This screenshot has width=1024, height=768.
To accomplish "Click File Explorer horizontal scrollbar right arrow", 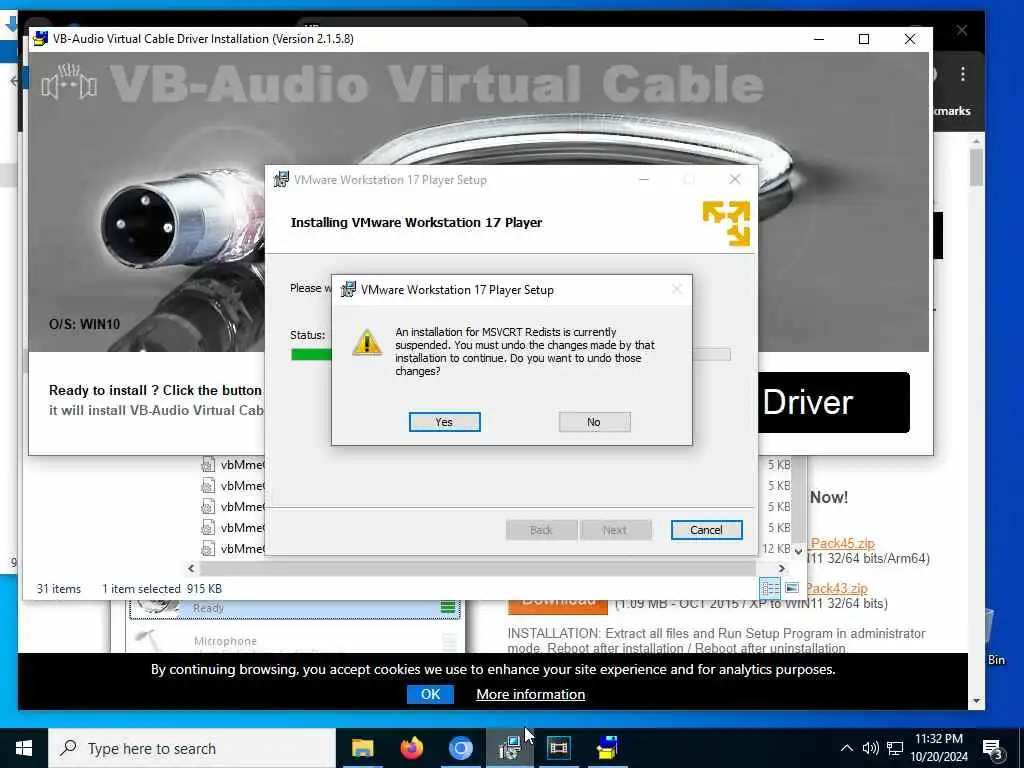I will pos(781,568).
